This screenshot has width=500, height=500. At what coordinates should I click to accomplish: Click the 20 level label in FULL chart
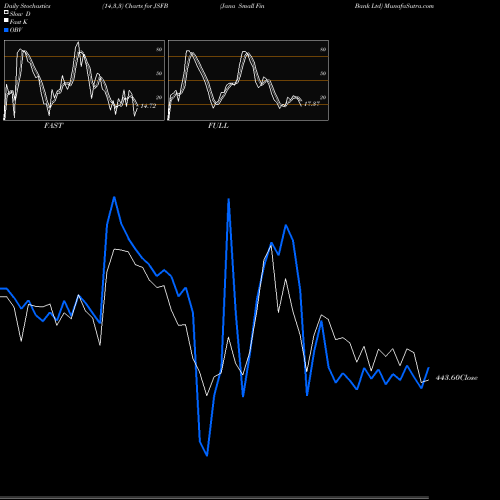coord(323,97)
